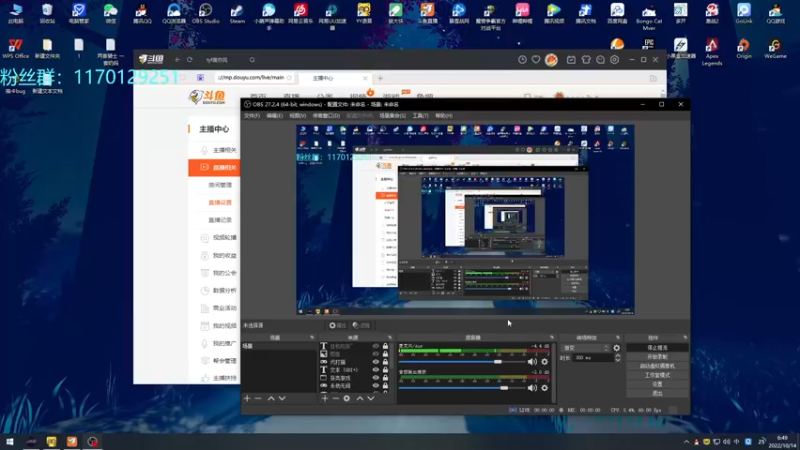Click the Mic/Aux volume slider handle

[x=497, y=362]
